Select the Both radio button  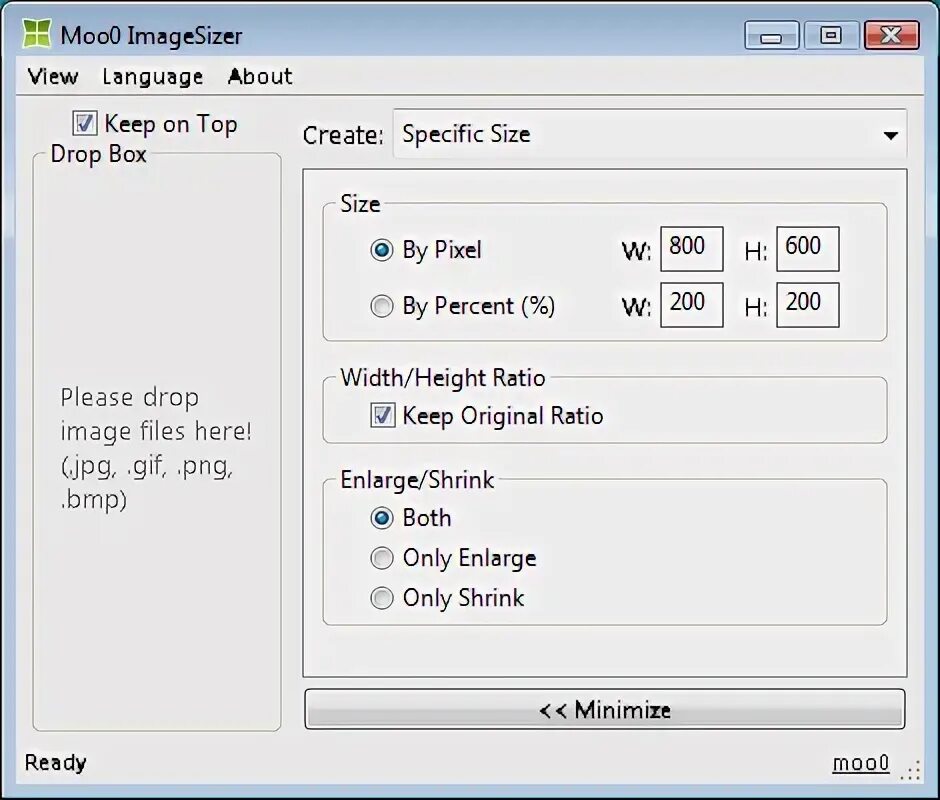[382, 518]
